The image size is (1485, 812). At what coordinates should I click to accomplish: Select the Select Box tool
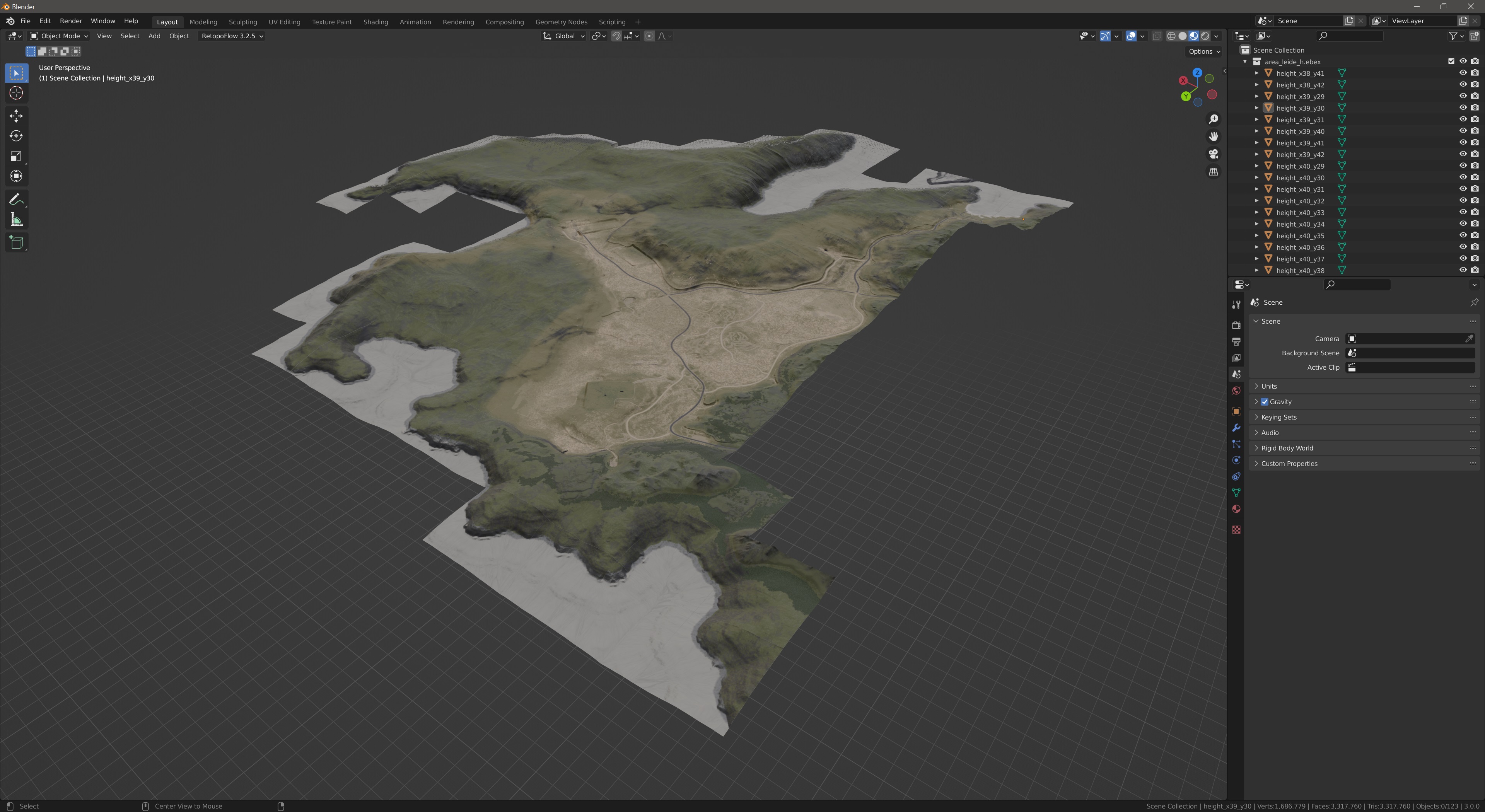tap(16, 73)
